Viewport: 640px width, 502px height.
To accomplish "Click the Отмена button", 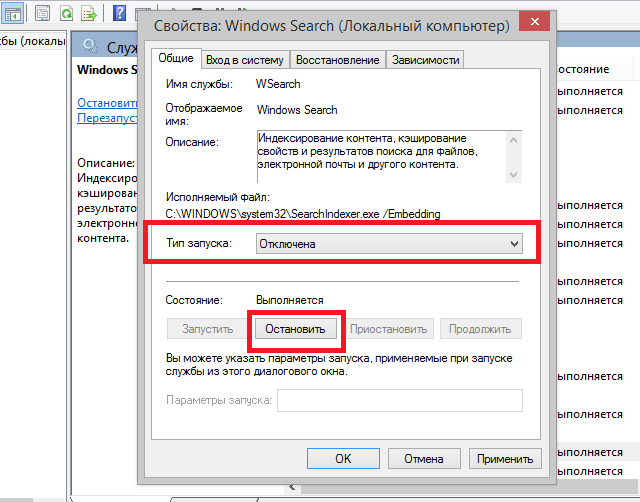I will coord(424,459).
